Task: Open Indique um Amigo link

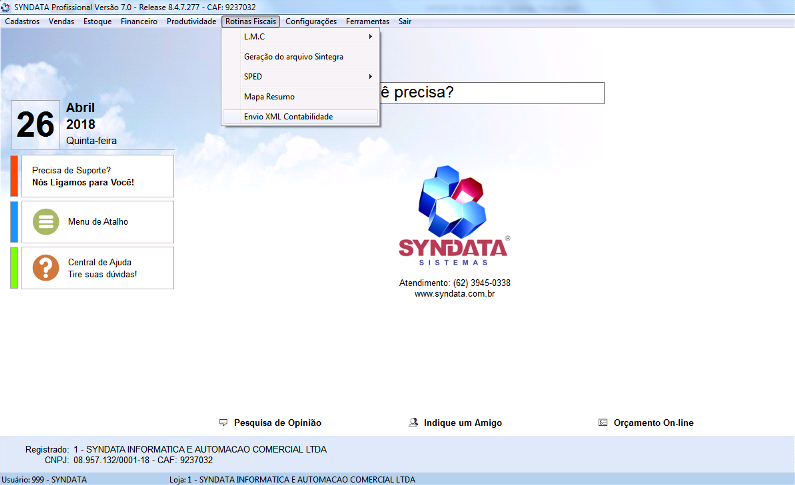Action: [x=463, y=423]
